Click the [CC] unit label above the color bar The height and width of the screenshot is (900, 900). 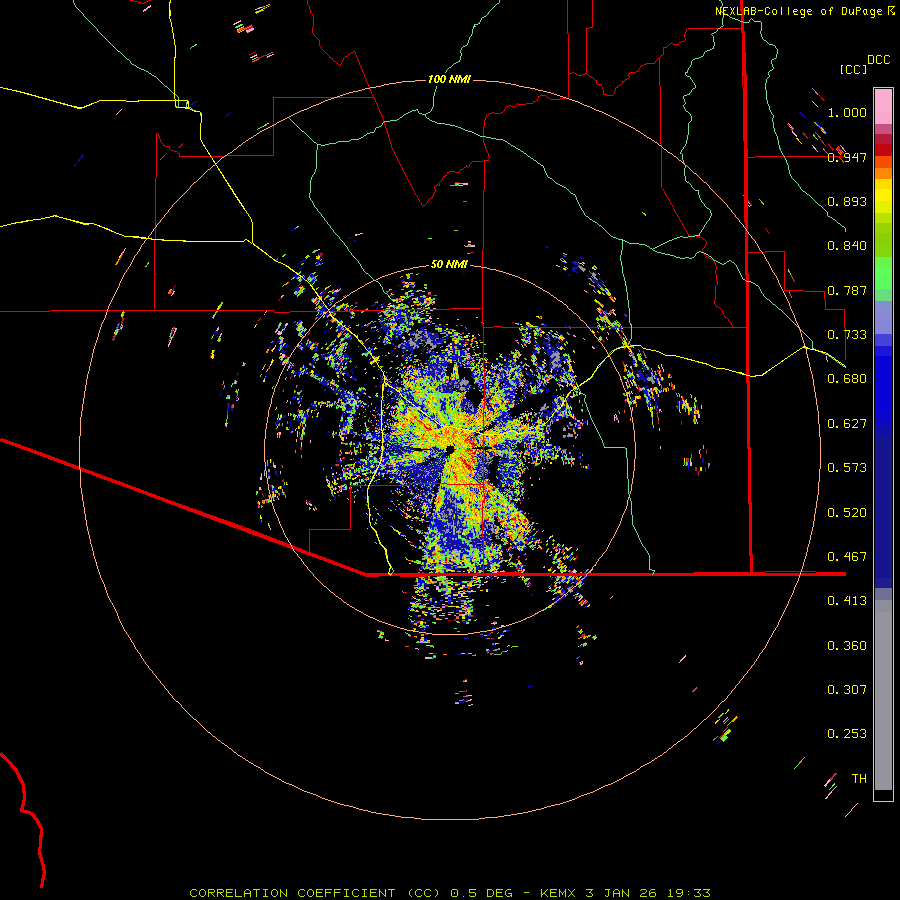tap(853, 69)
